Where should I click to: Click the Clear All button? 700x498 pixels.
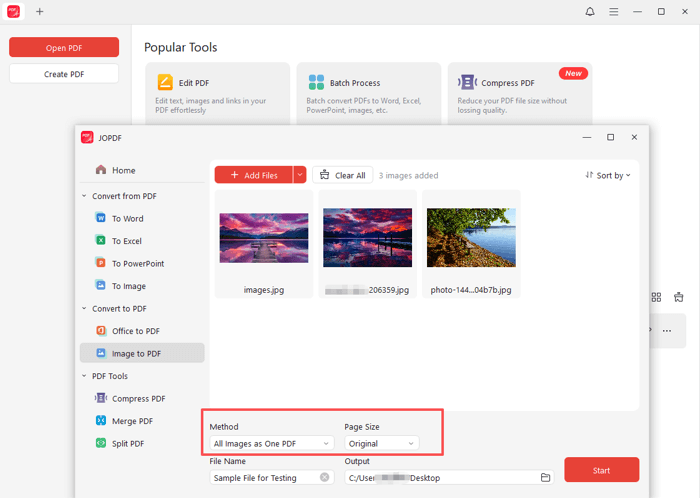[341, 175]
